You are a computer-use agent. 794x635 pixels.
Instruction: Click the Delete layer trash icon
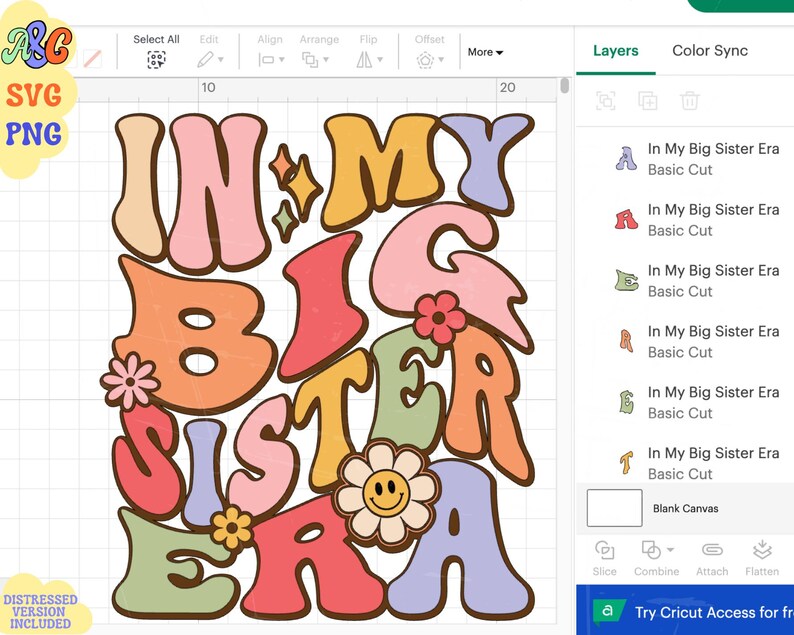(x=690, y=101)
